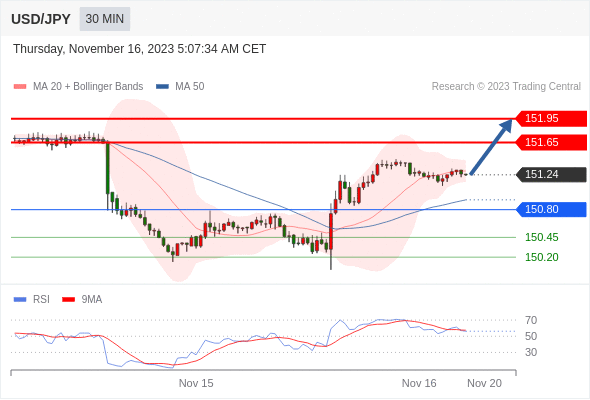
Task: Click the USD/JPY pair title
Action: click(41, 19)
